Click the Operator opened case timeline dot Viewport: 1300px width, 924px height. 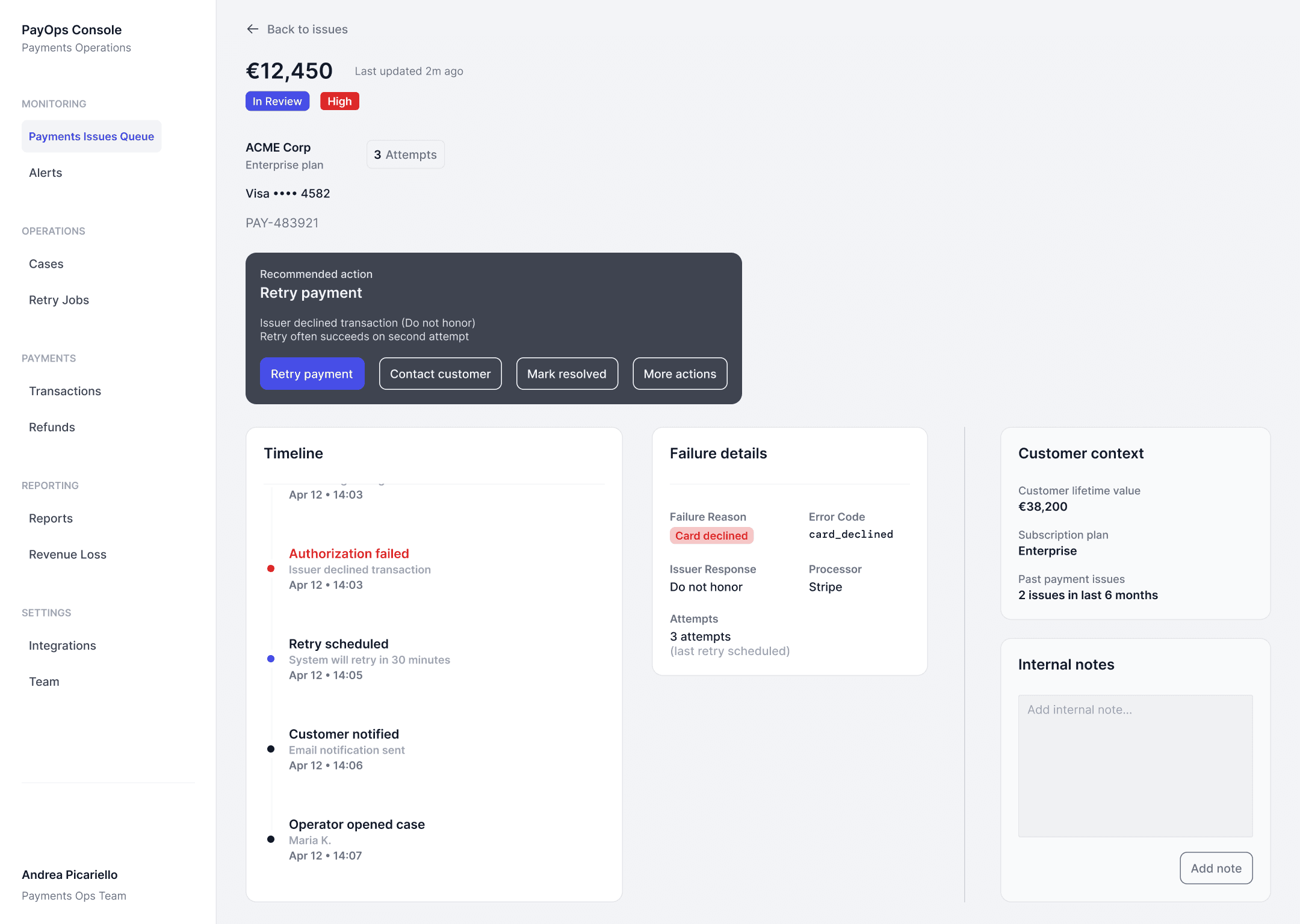pos(271,839)
